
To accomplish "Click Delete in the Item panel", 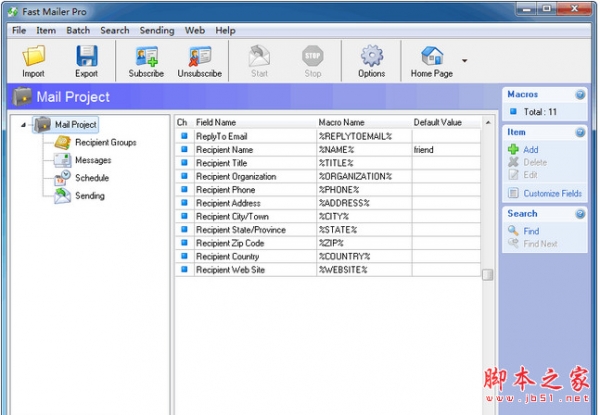I will (x=535, y=162).
